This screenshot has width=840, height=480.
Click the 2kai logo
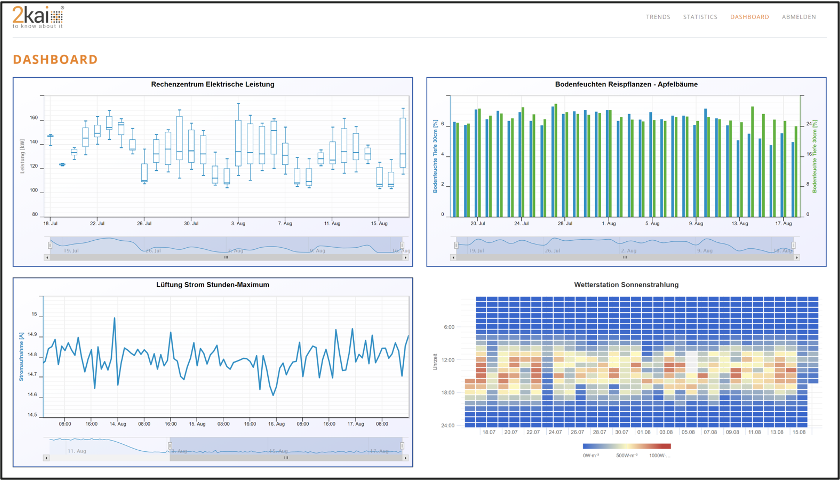pos(37,19)
